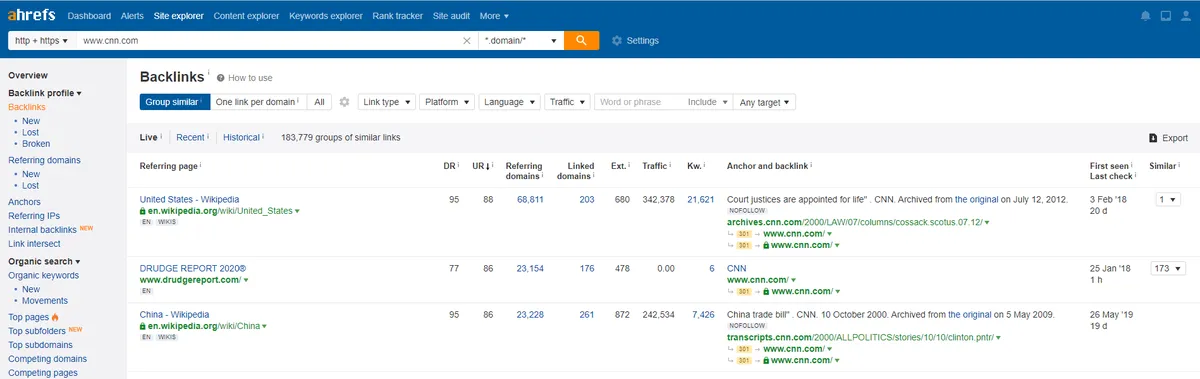Click the info icon next to Traffic column
1200x379 pixels.
click(671, 165)
